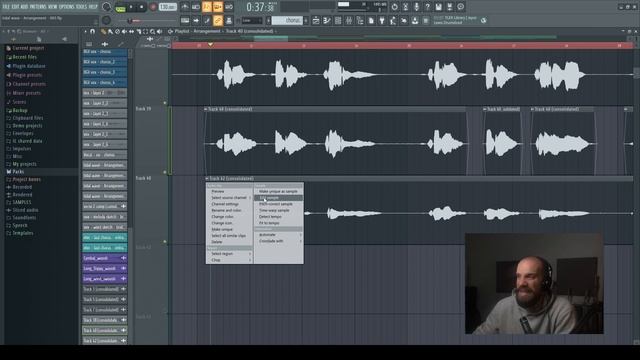Toggle the countdown before recording icon
The width and height of the screenshot is (640, 360).
[207, 7]
